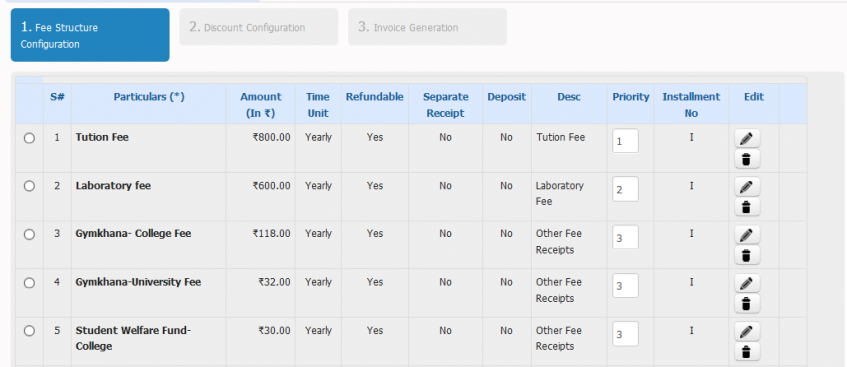Click the Time Unit column header
Viewport: 847px width, 367px height.
[318, 105]
